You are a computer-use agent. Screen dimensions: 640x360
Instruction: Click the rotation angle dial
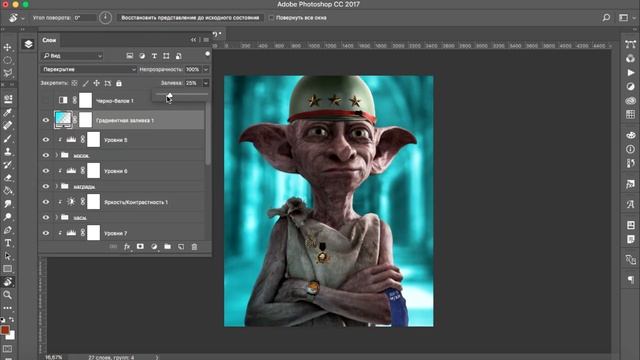[x=105, y=18]
